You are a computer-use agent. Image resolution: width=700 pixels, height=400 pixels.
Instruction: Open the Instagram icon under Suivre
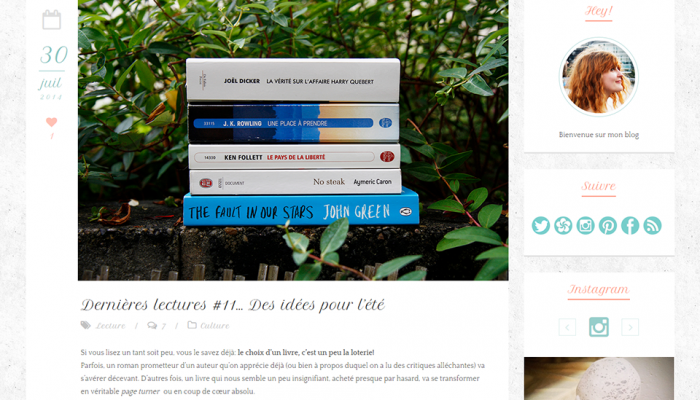click(585, 225)
